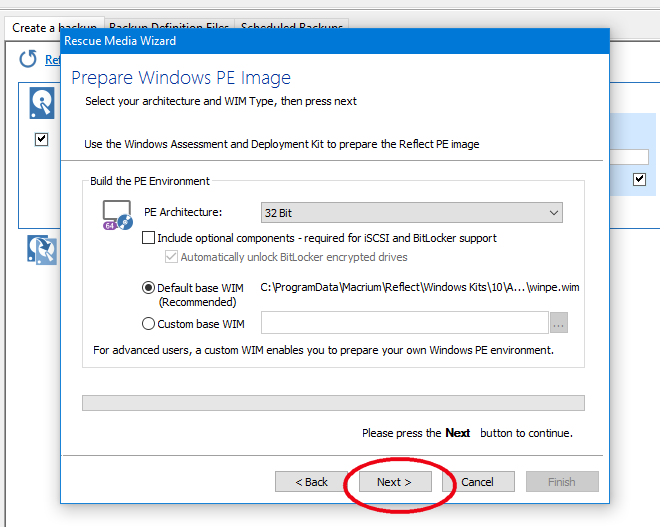660x527 pixels.
Task: Go back with the Back button
Action: pos(311,482)
